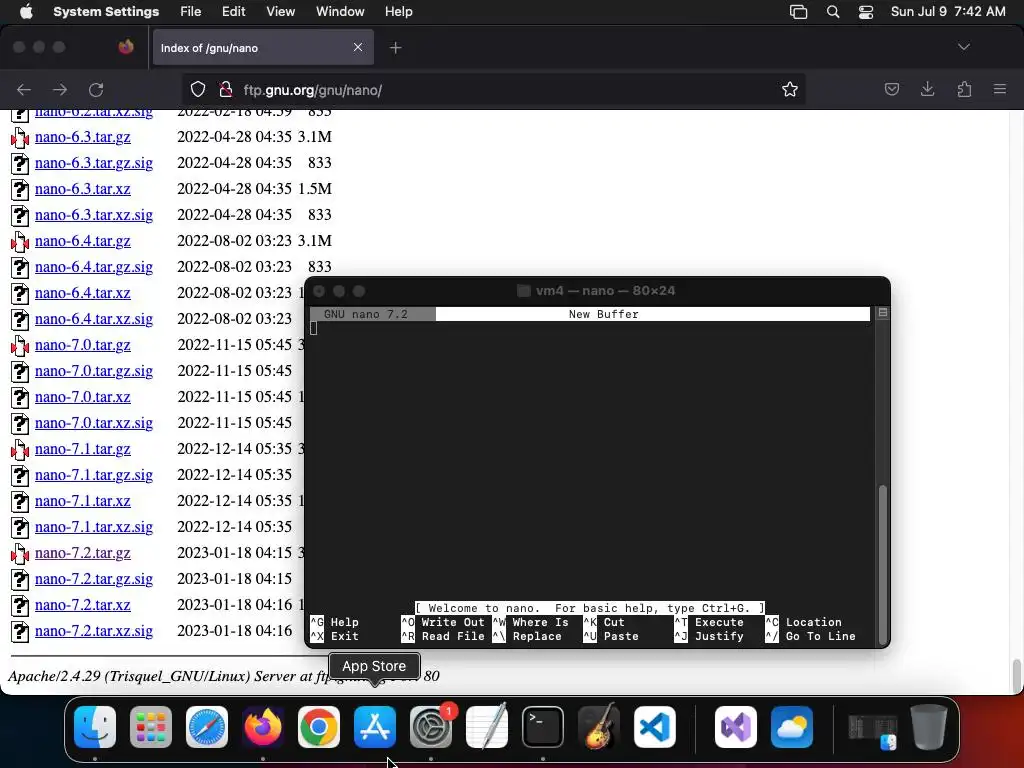Open the Firefox hamburger application menu
This screenshot has height=768, width=1024.
[x=1000, y=89]
